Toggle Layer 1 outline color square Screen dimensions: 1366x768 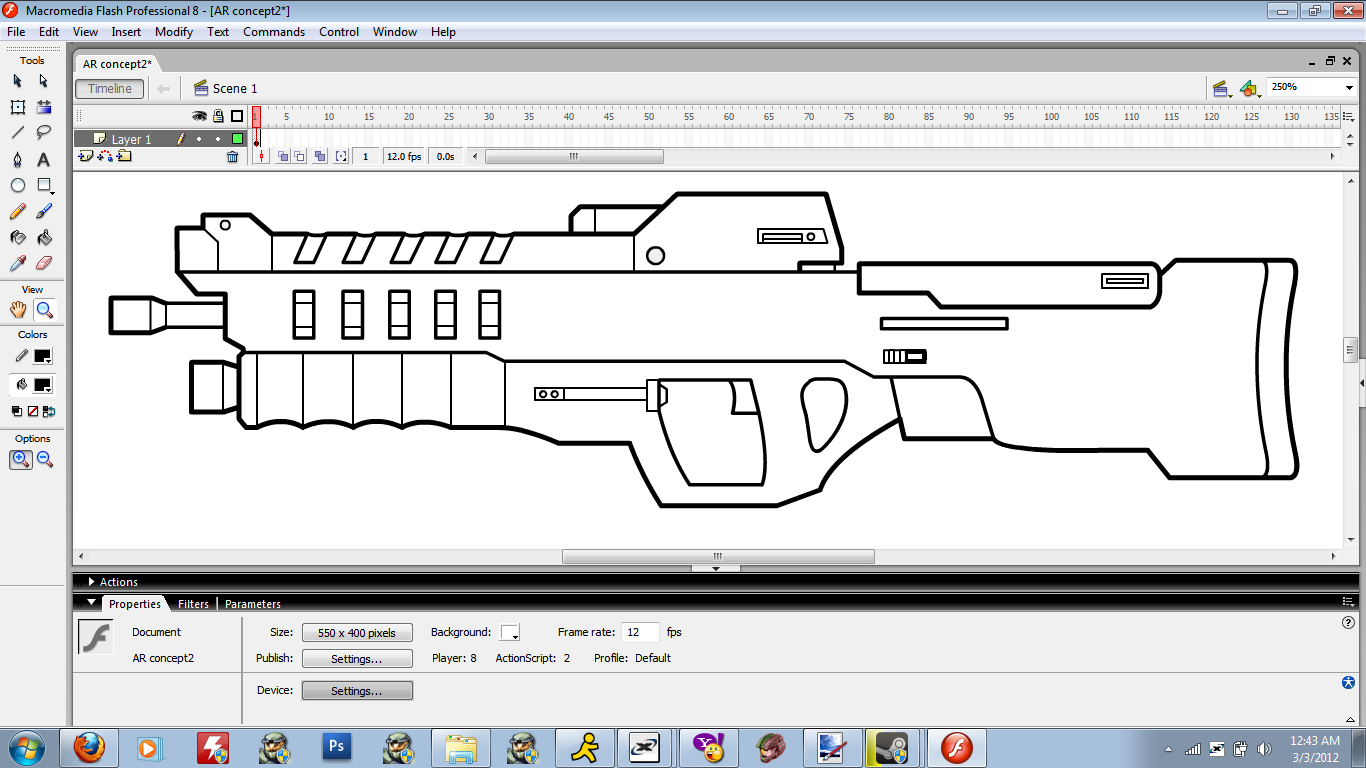tap(237, 139)
